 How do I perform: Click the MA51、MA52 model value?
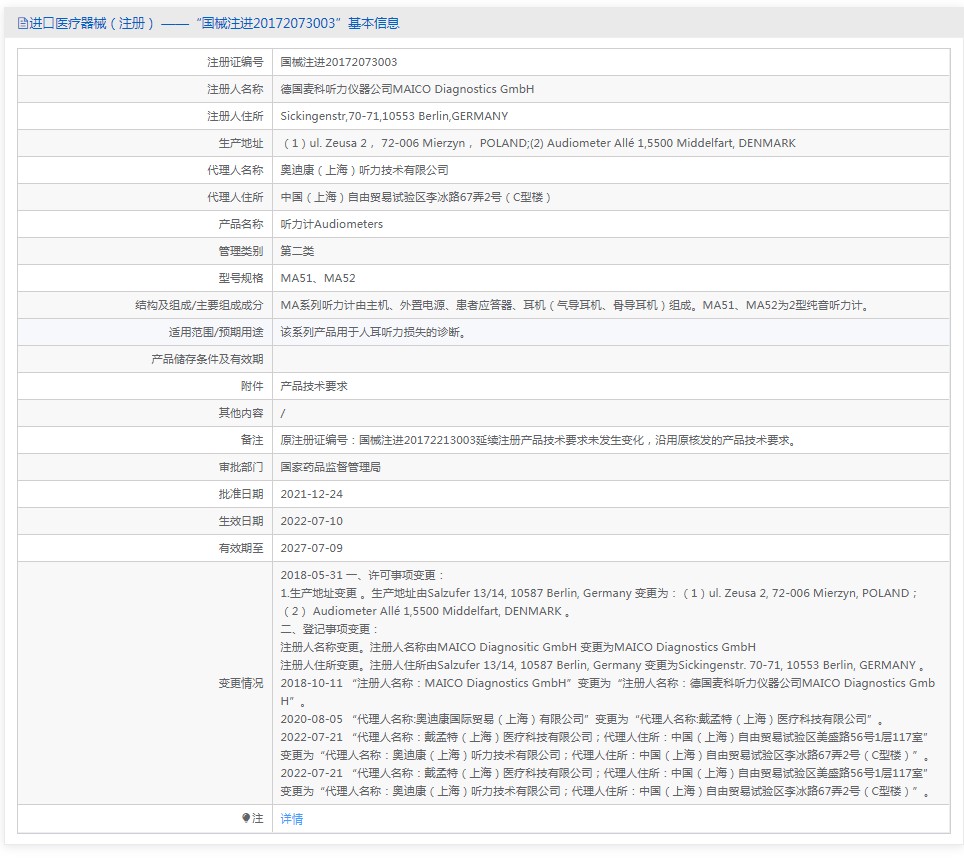(318, 278)
